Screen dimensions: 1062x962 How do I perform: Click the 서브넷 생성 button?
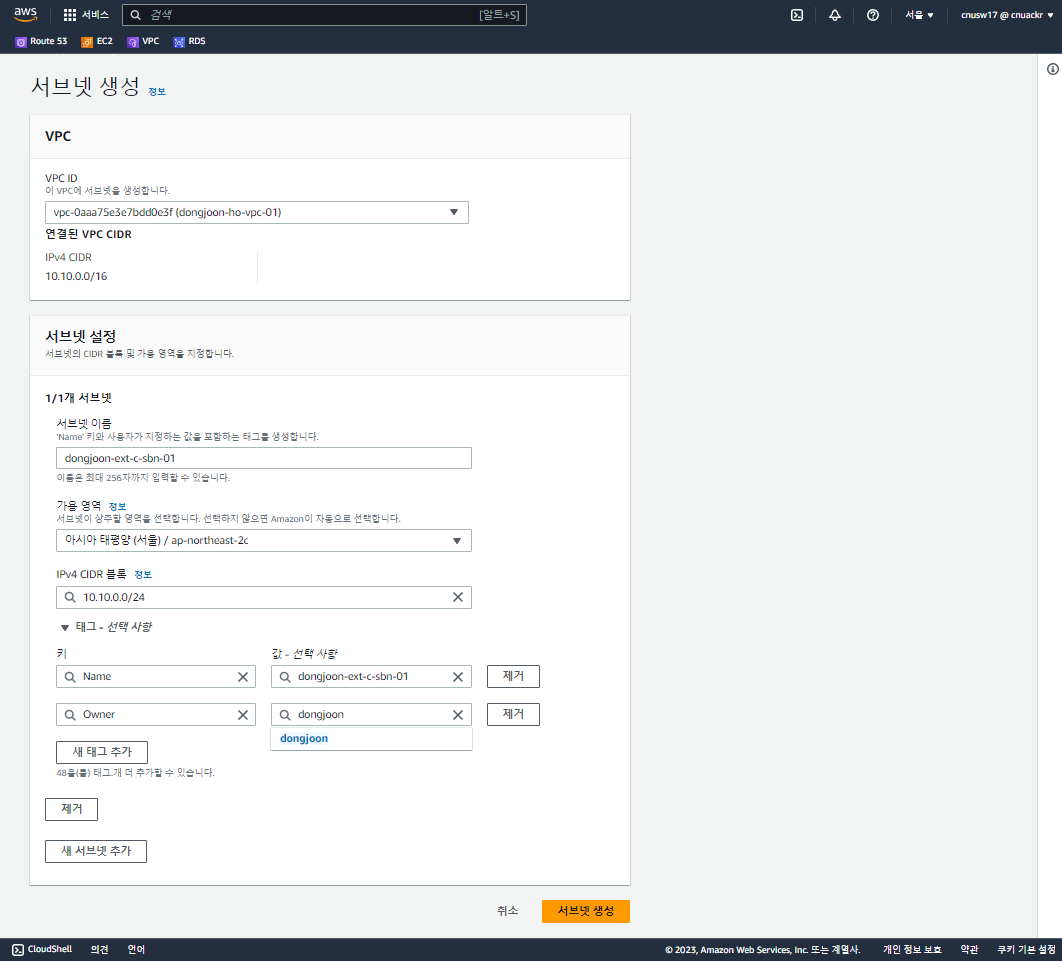(586, 911)
